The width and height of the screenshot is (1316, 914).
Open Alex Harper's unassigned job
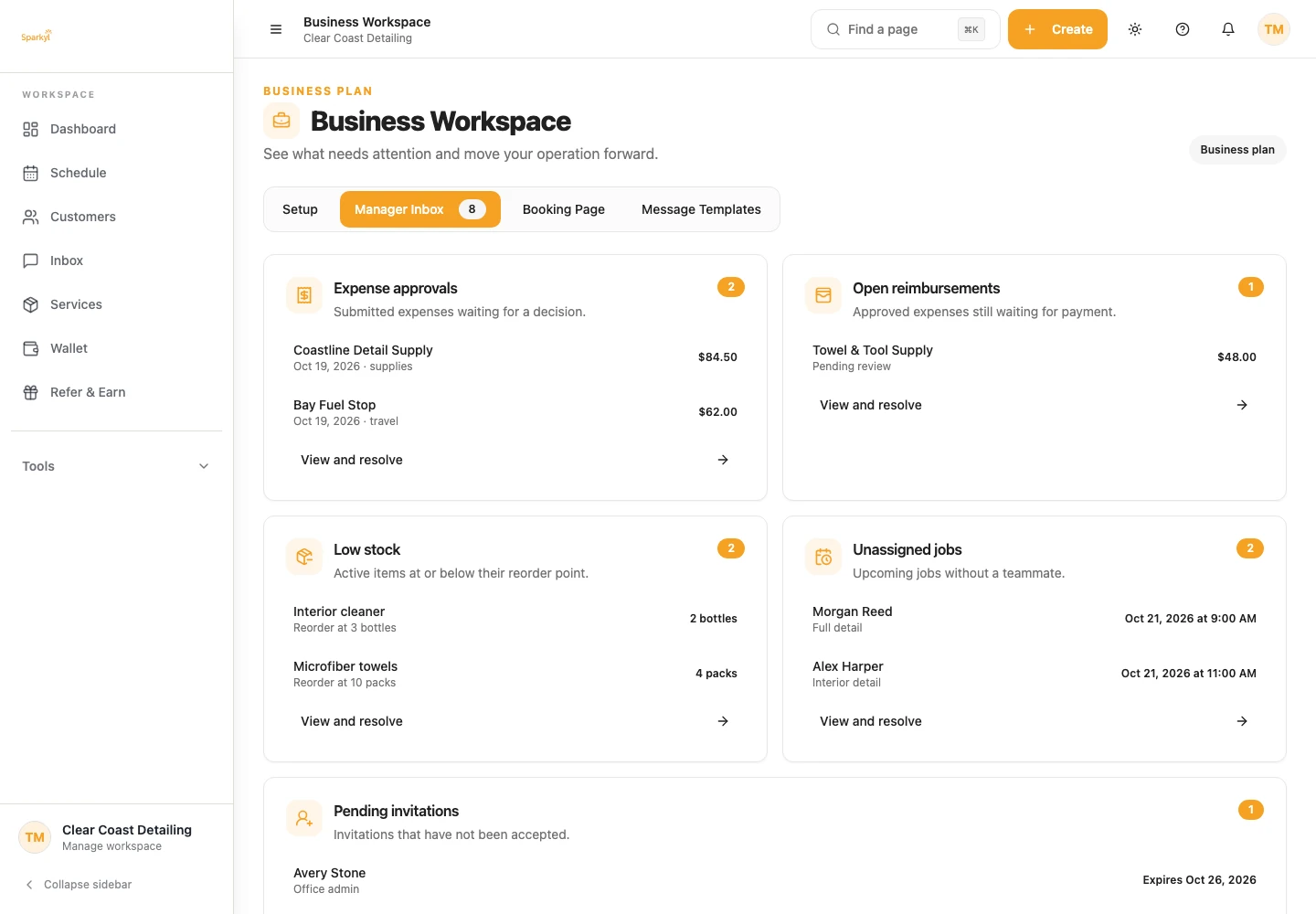pos(1035,674)
